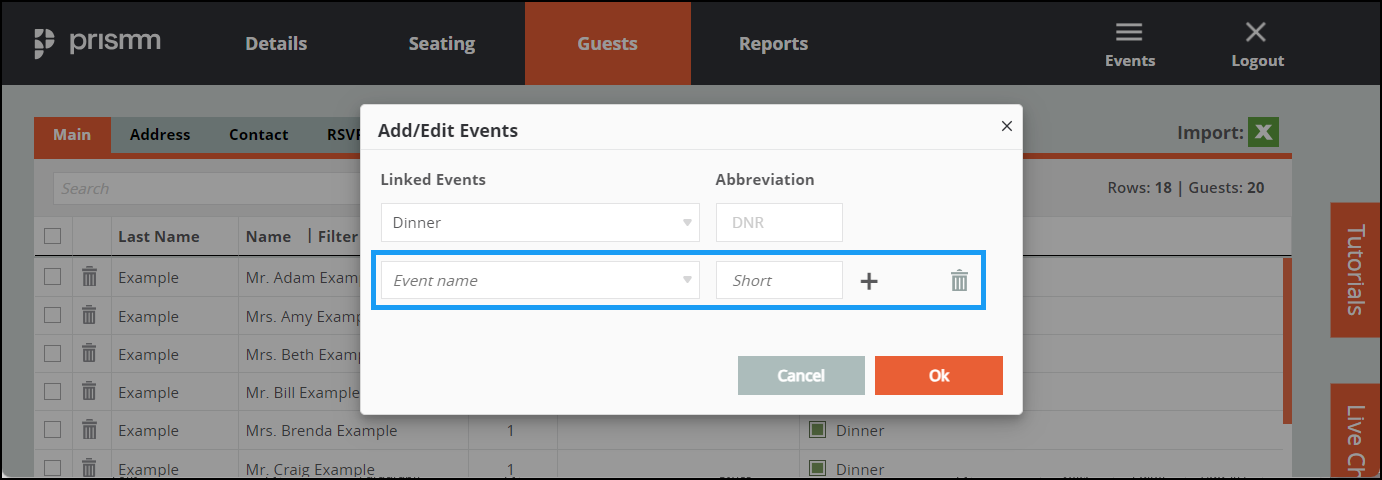
Task: Click the Excel import icon
Action: [1263, 133]
